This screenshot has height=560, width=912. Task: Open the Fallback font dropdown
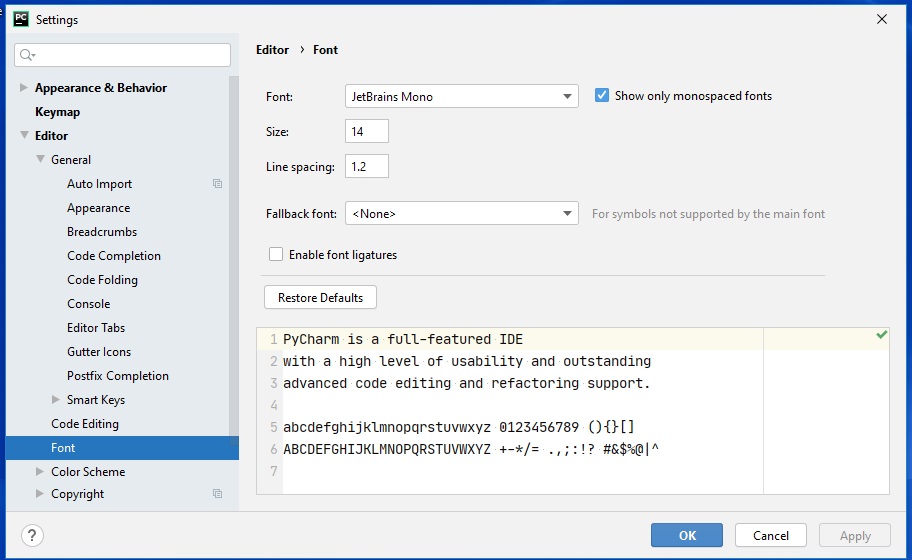461,214
